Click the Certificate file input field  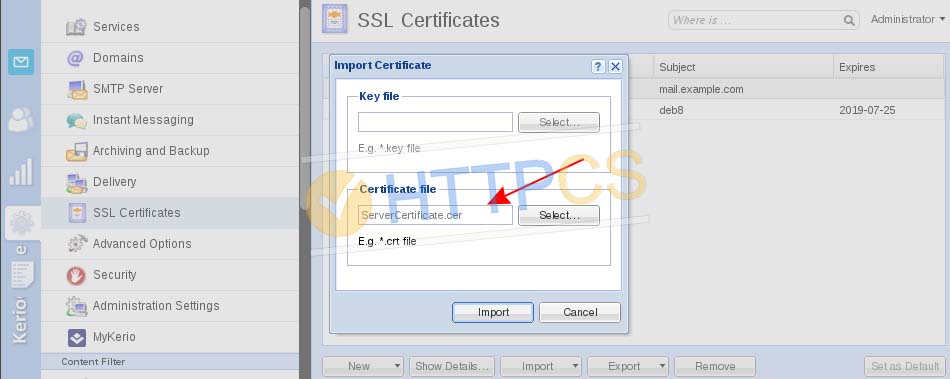click(435, 215)
